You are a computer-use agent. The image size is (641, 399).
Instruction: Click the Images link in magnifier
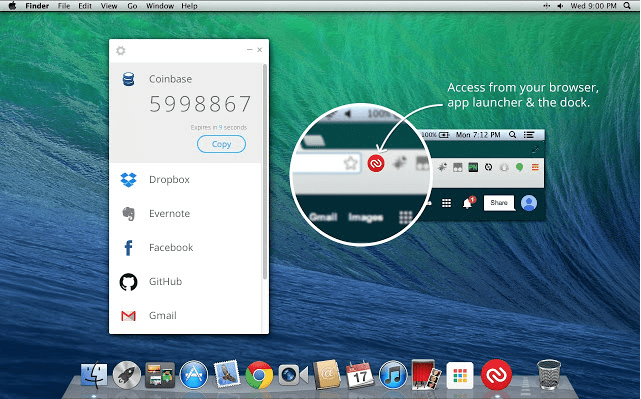[x=365, y=217]
